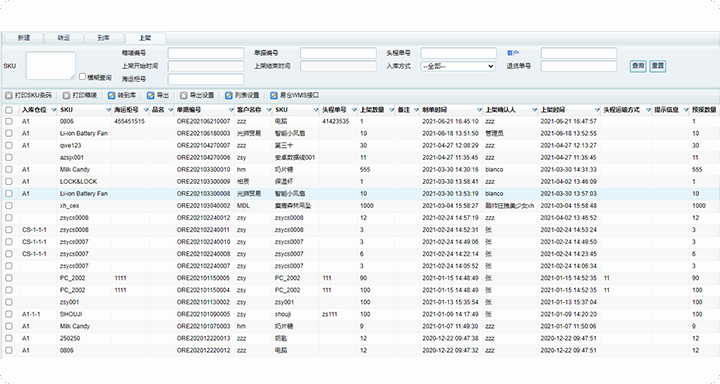Click the 重置 reset button

(x=658, y=66)
